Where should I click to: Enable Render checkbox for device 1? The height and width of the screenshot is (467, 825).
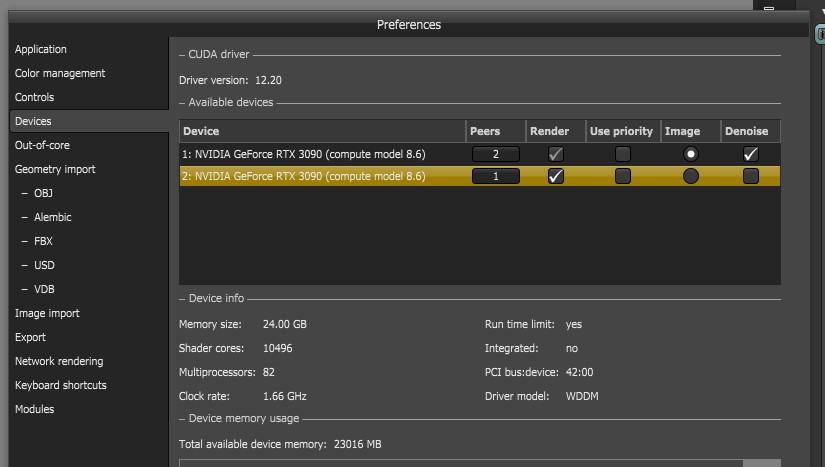click(x=556, y=154)
